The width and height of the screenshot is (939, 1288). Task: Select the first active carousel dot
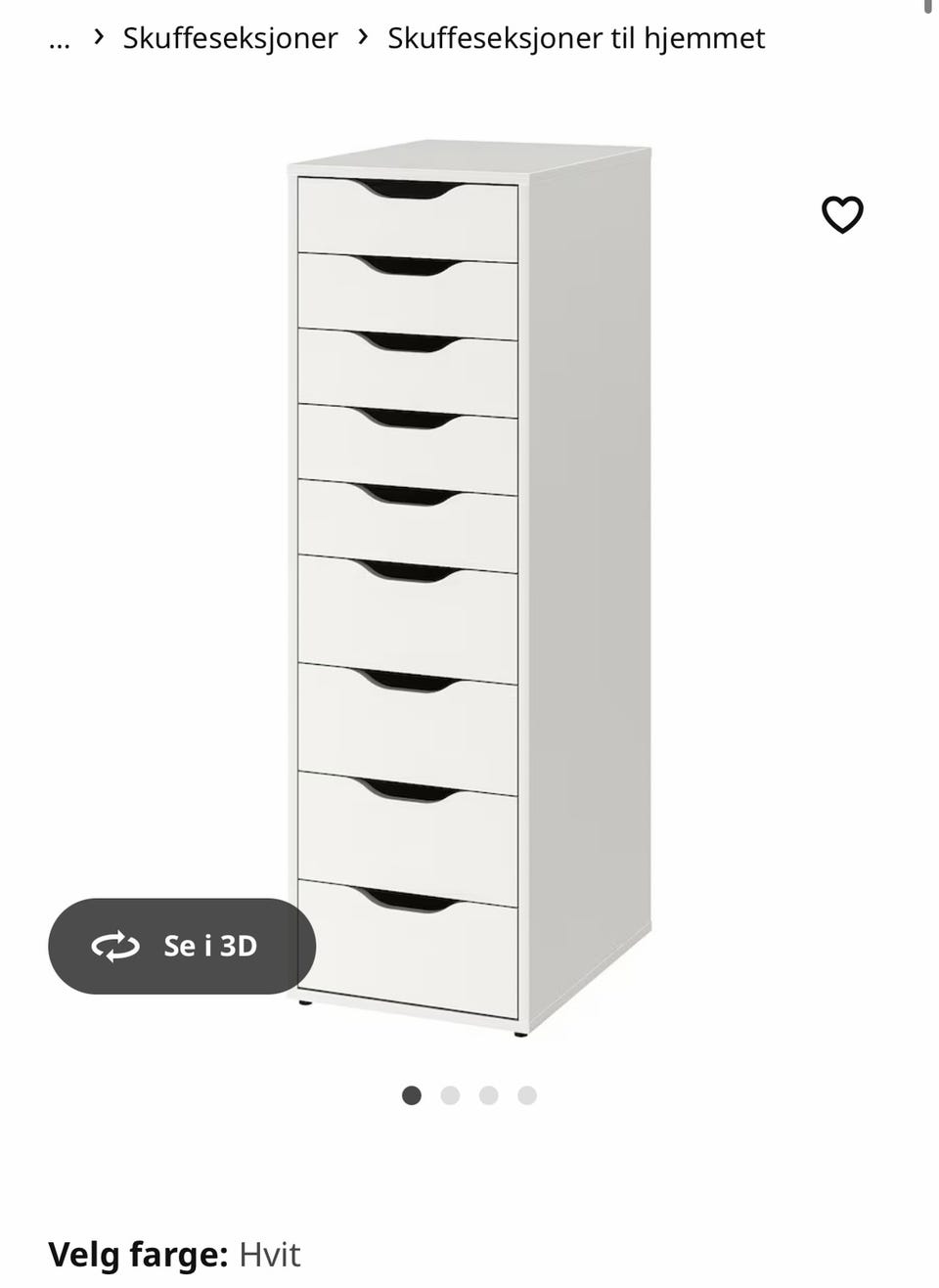click(x=412, y=1095)
